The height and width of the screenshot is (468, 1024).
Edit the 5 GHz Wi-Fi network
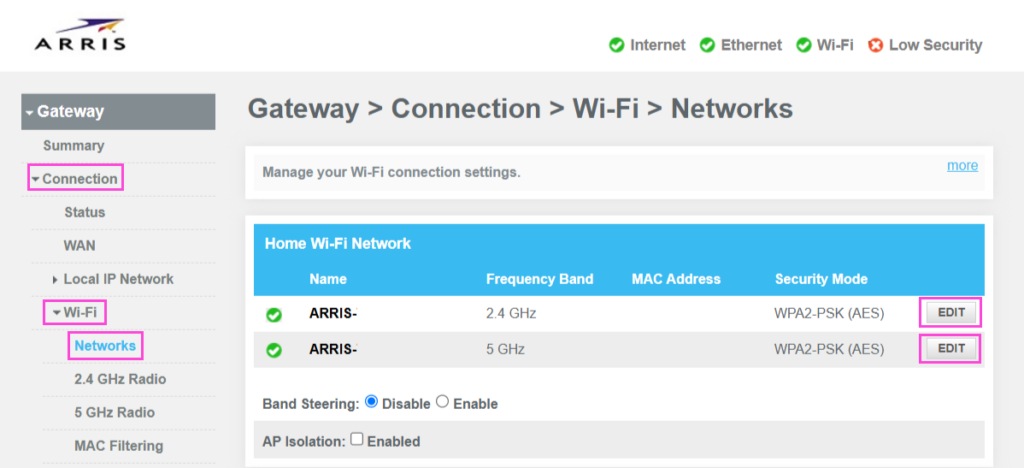tap(950, 348)
